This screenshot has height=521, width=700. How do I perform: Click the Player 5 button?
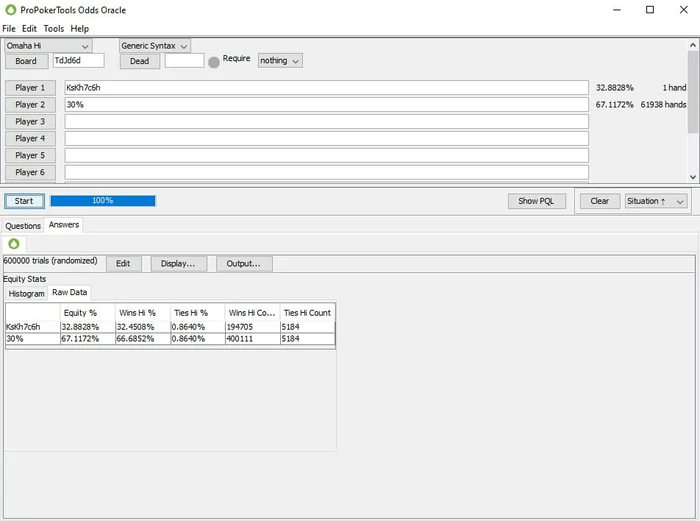tap(30, 155)
